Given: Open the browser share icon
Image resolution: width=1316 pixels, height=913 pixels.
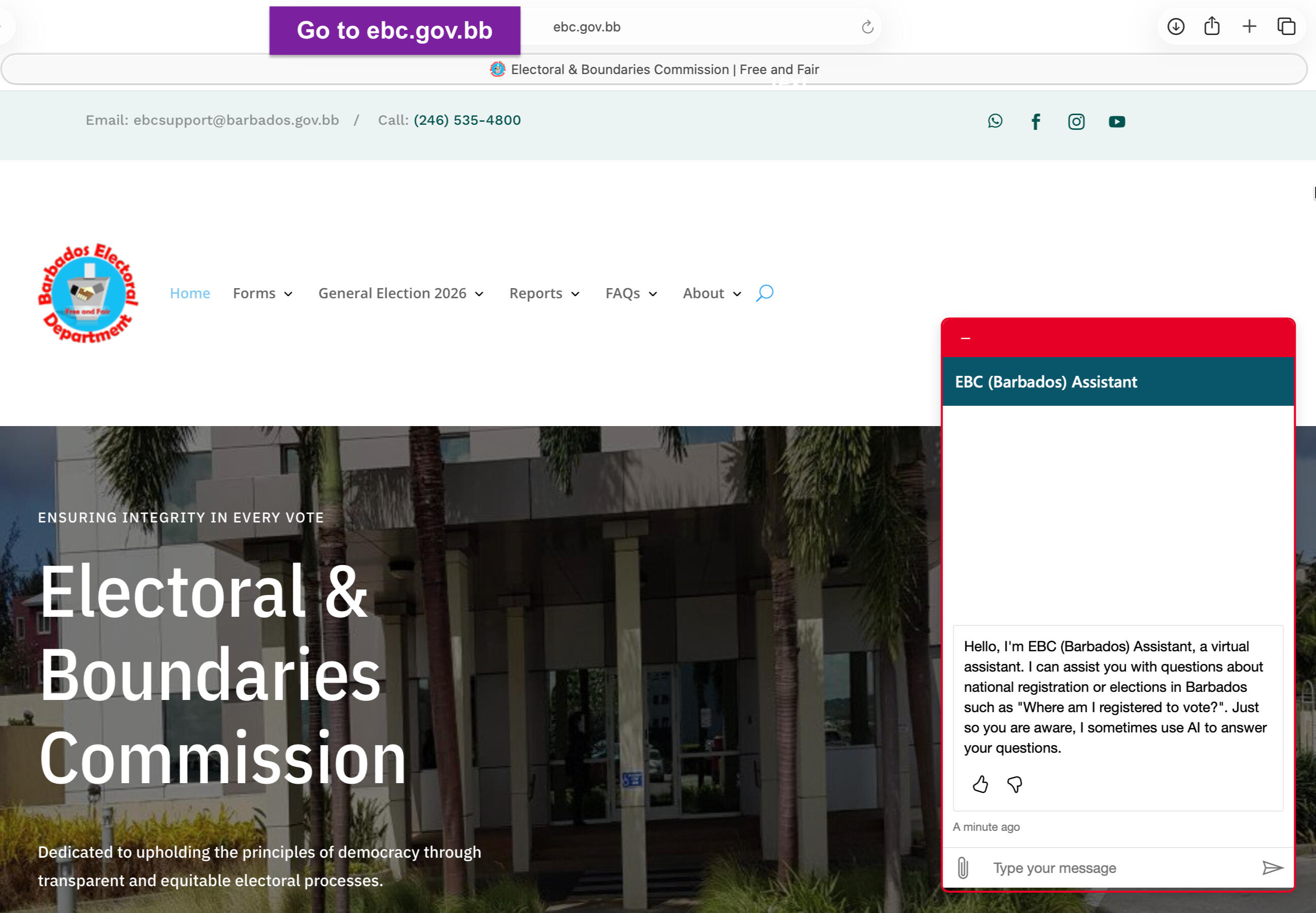Looking at the screenshot, I should pos(1212,26).
